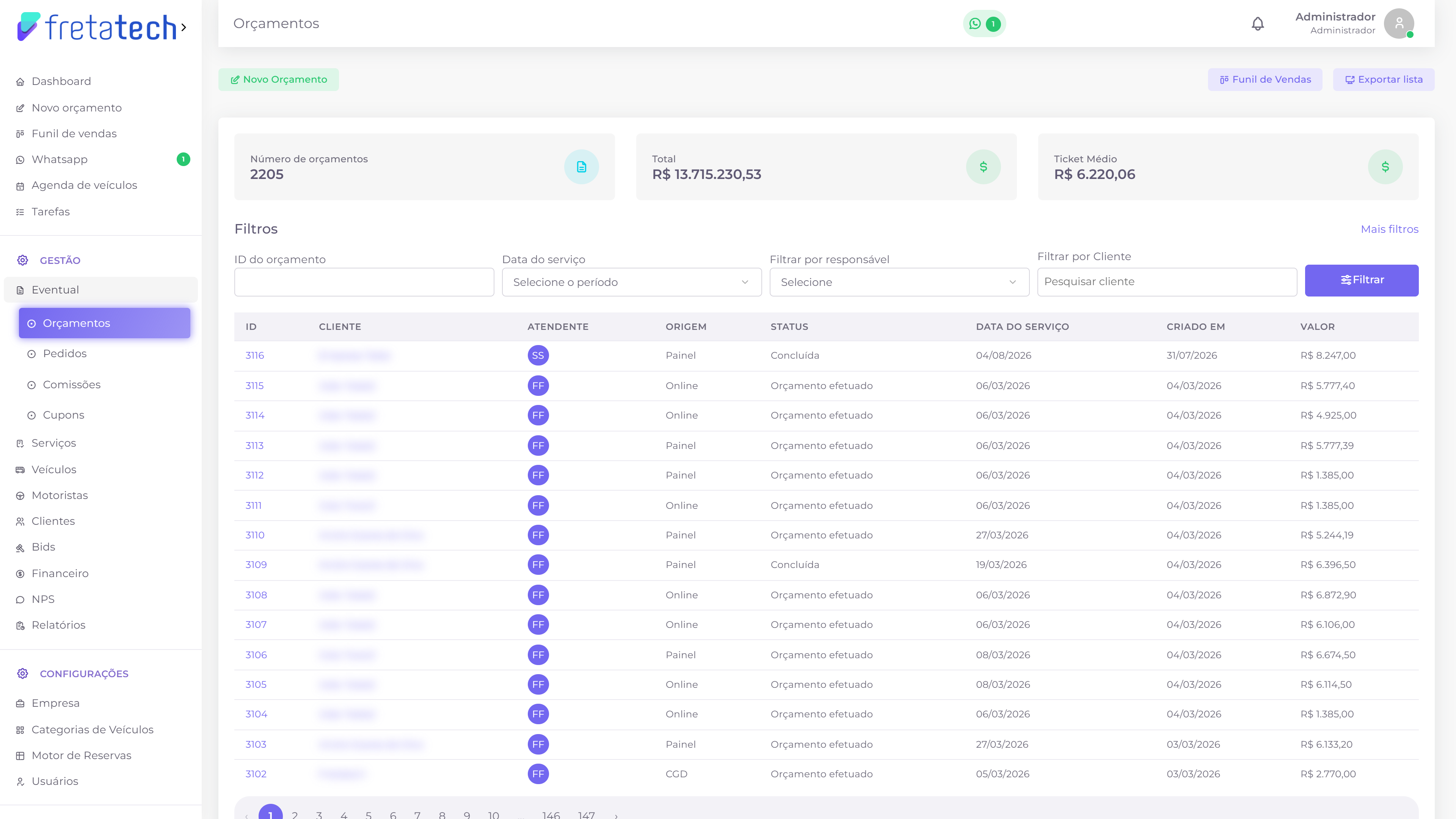Click the WhatsApp indicator in the header
Image resolution: width=1456 pixels, height=819 pixels.
[x=984, y=24]
